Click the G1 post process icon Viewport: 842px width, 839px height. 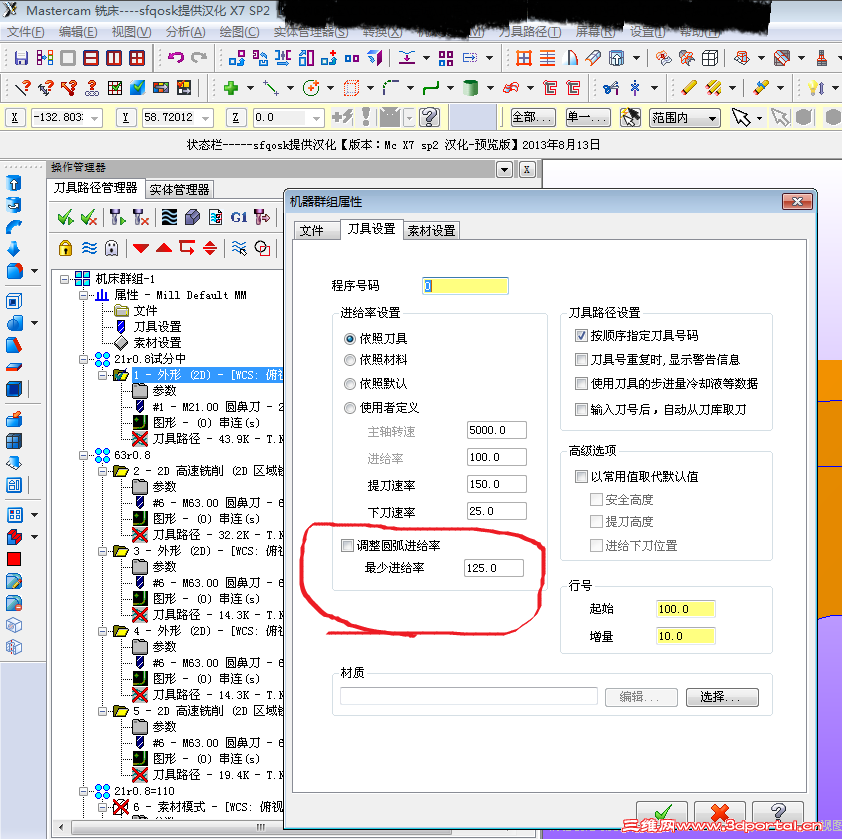[238, 218]
